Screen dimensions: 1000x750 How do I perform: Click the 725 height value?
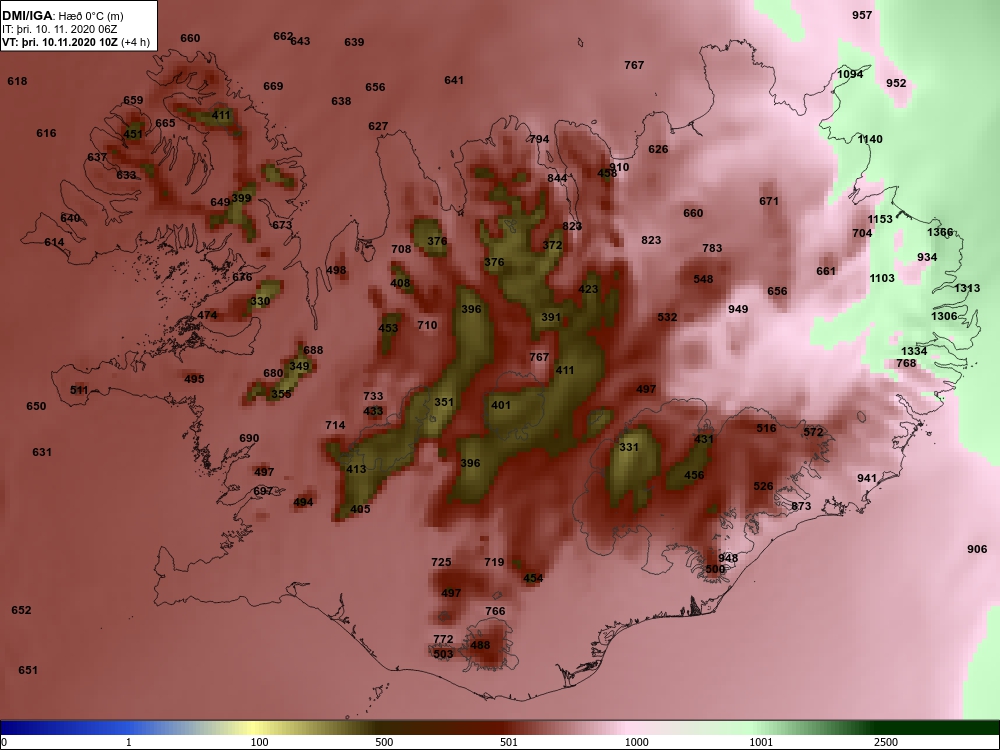(441, 562)
